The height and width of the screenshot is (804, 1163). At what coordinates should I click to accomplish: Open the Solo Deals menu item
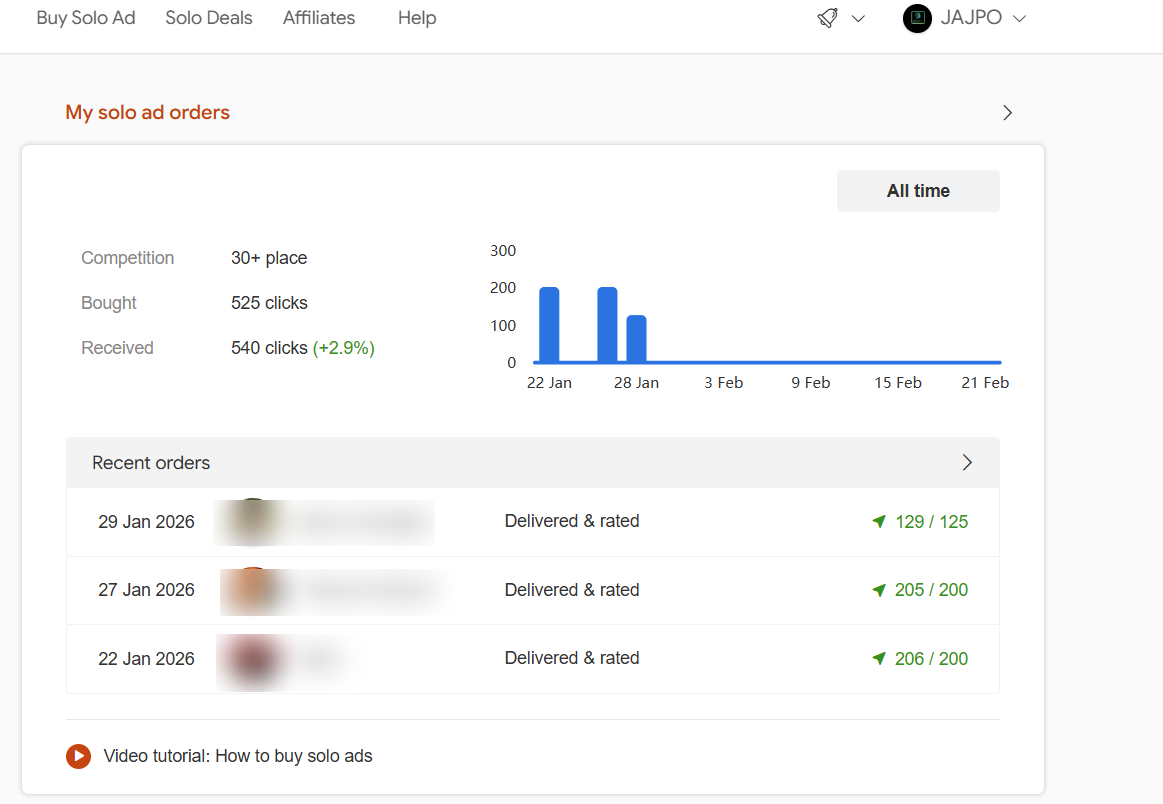[209, 18]
